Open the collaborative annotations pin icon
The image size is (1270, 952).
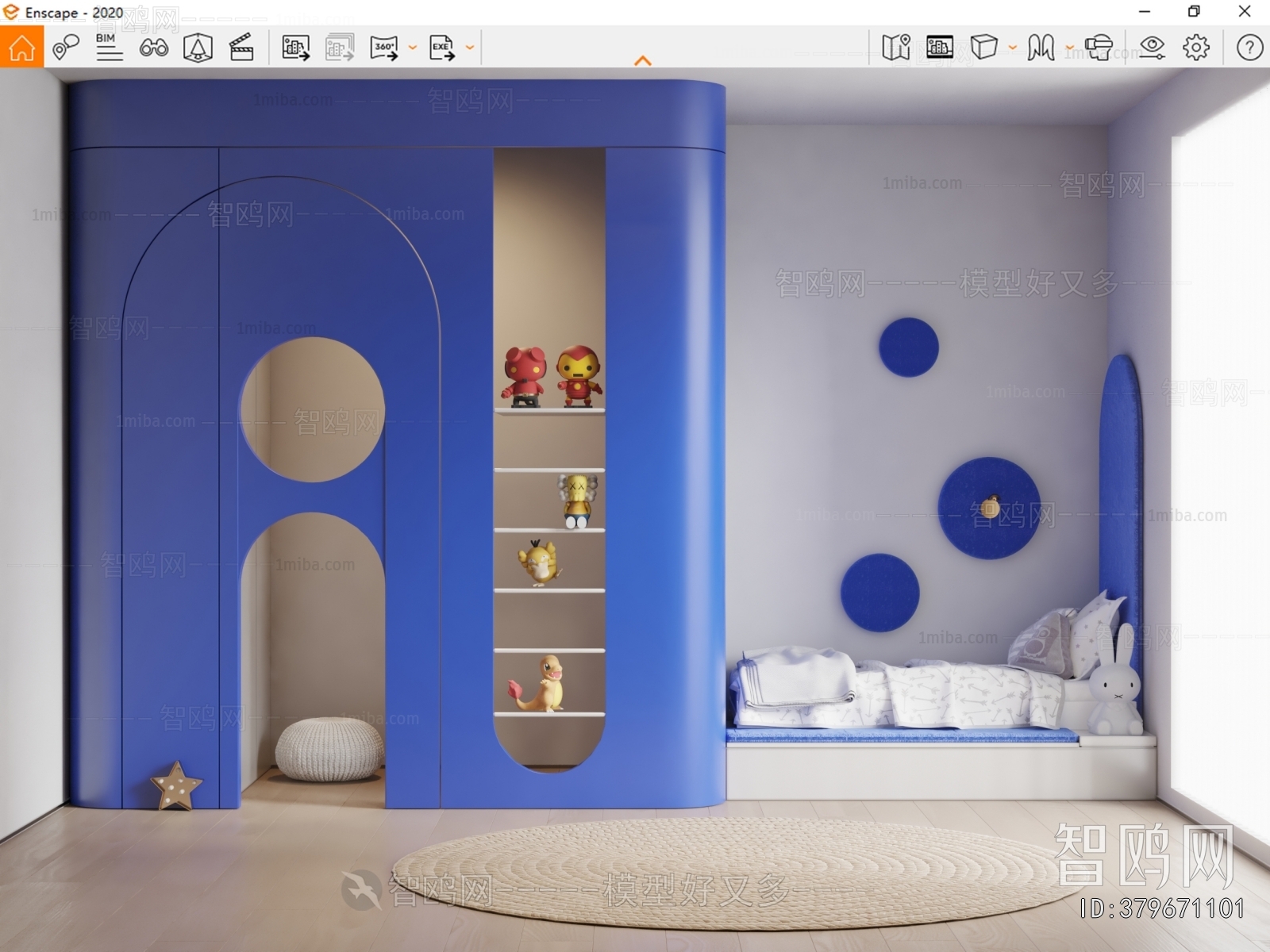point(66,48)
